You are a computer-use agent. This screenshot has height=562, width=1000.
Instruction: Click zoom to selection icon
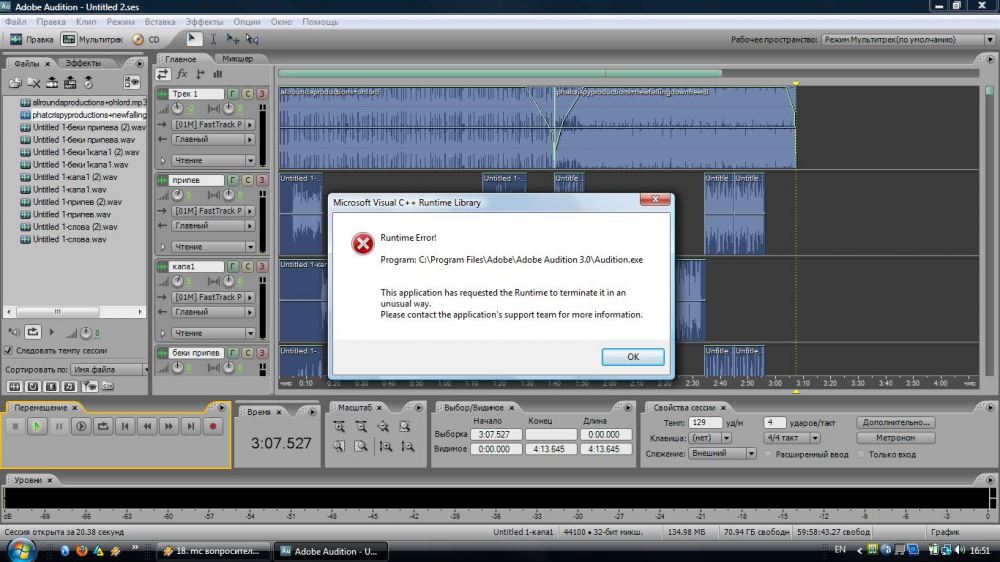[404, 426]
